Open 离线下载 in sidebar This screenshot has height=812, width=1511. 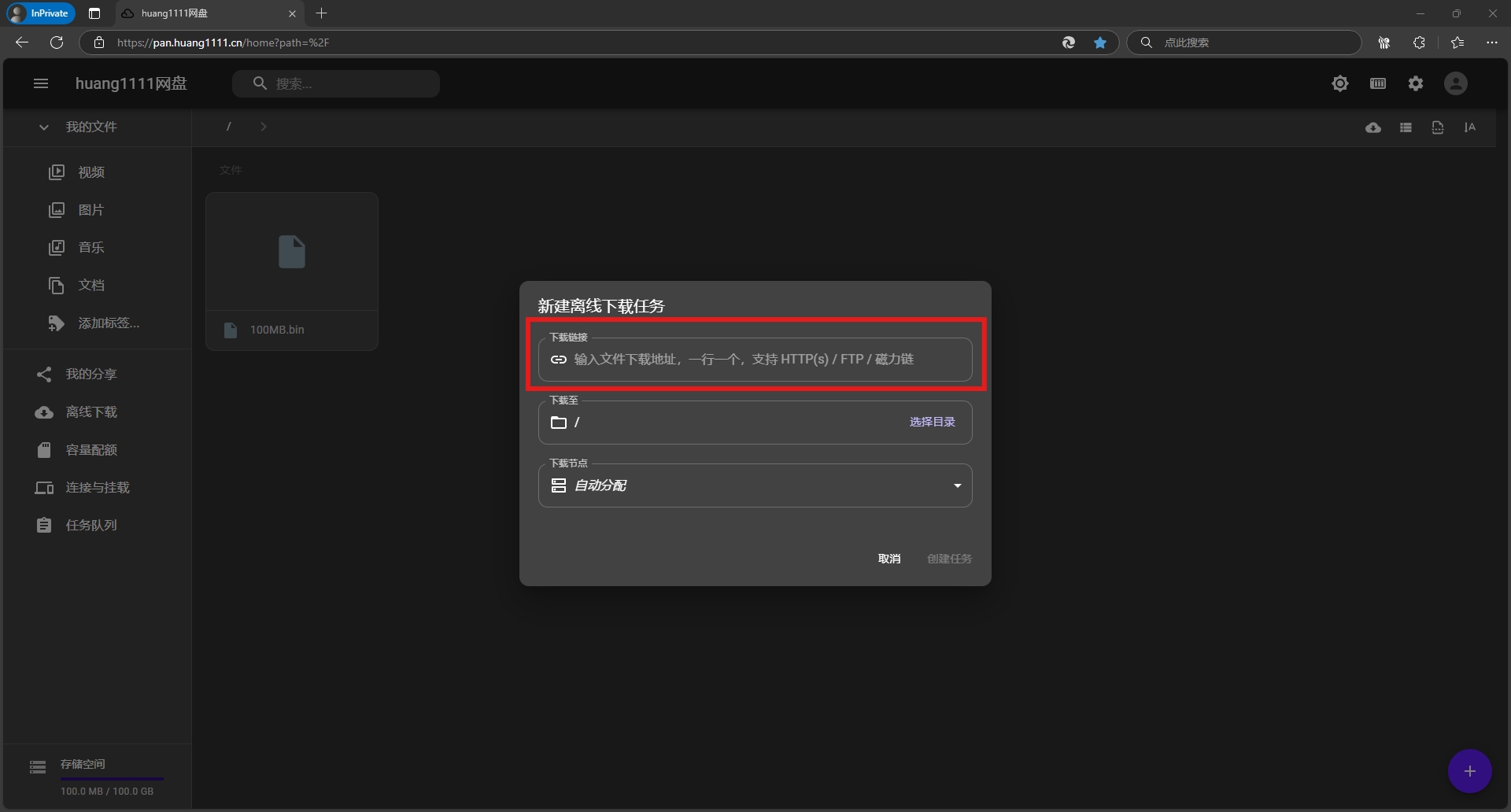[x=91, y=412]
